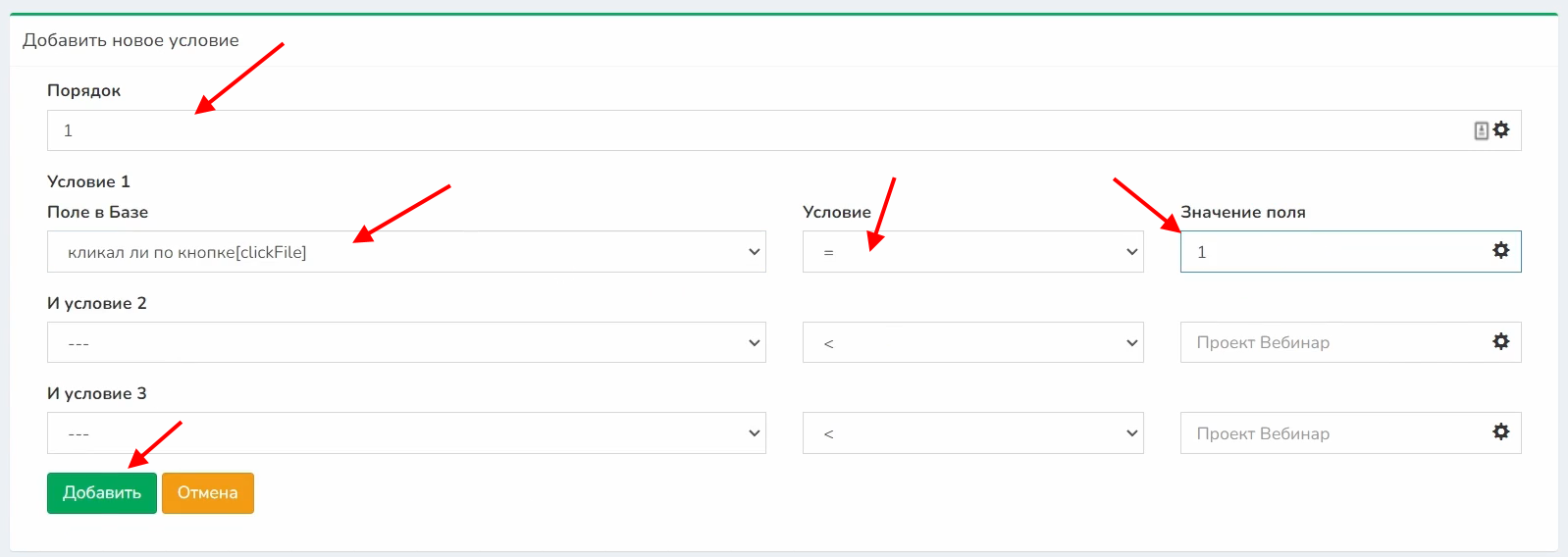Click the Порядок field label
Image resolution: width=1568 pixels, height=557 pixels.
click(x=84, y=90)
